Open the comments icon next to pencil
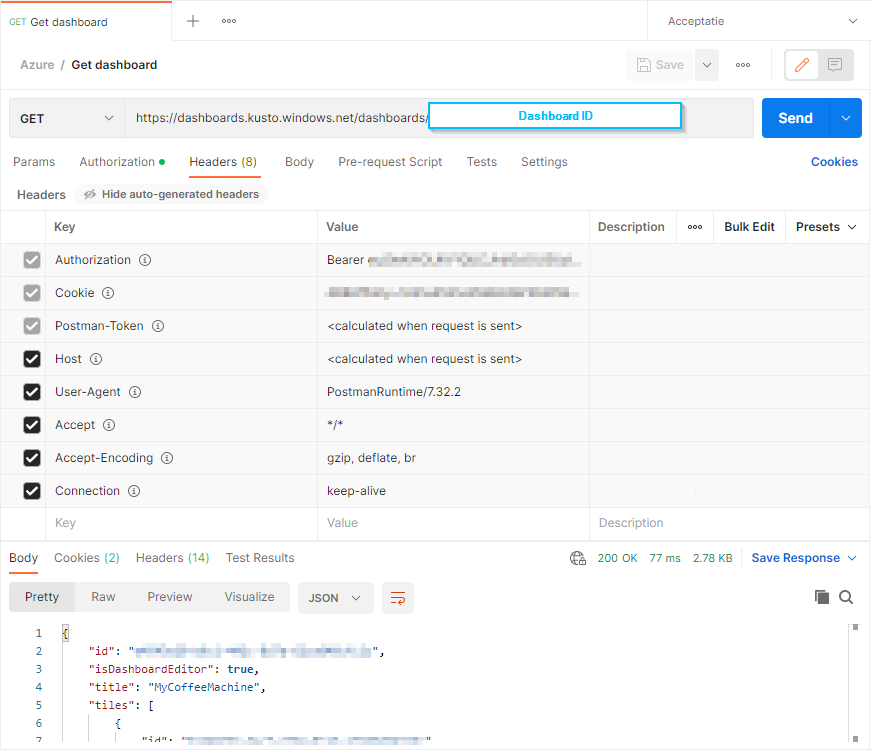The width and height of the screenshot is (872, 750). click(835, 65)
